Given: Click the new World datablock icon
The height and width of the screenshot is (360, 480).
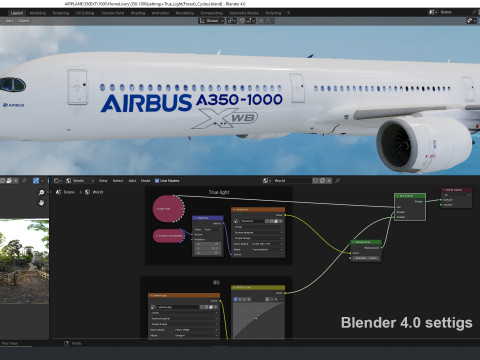Looking at the screenshot, I should (322, 181).
